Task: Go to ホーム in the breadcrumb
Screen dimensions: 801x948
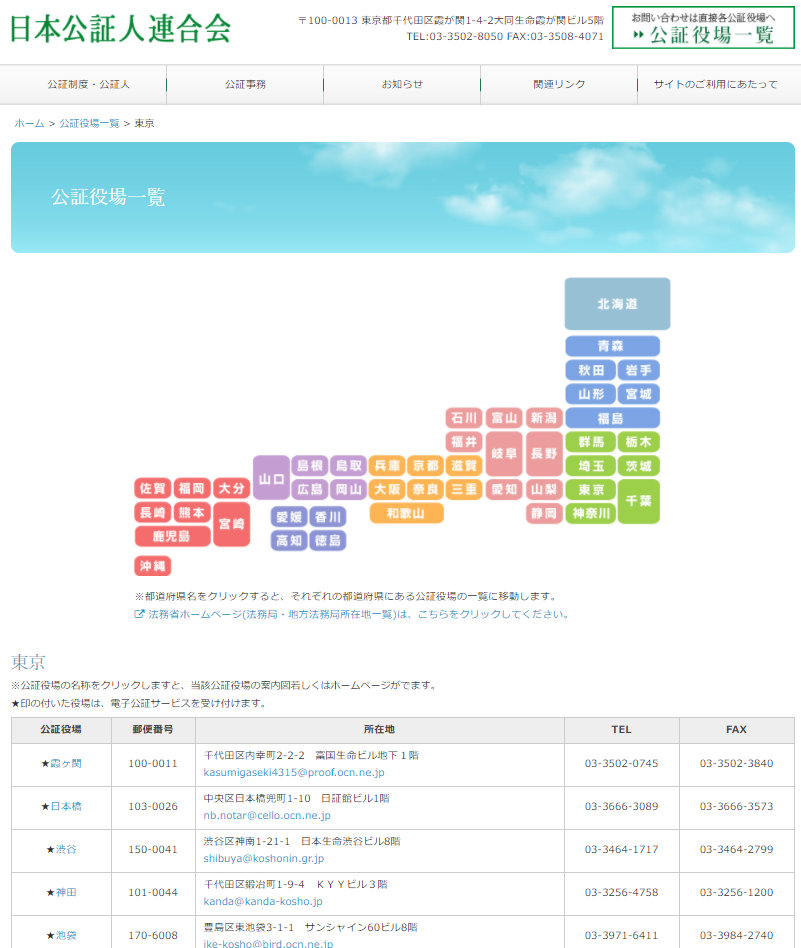Action: click(30, 123)
